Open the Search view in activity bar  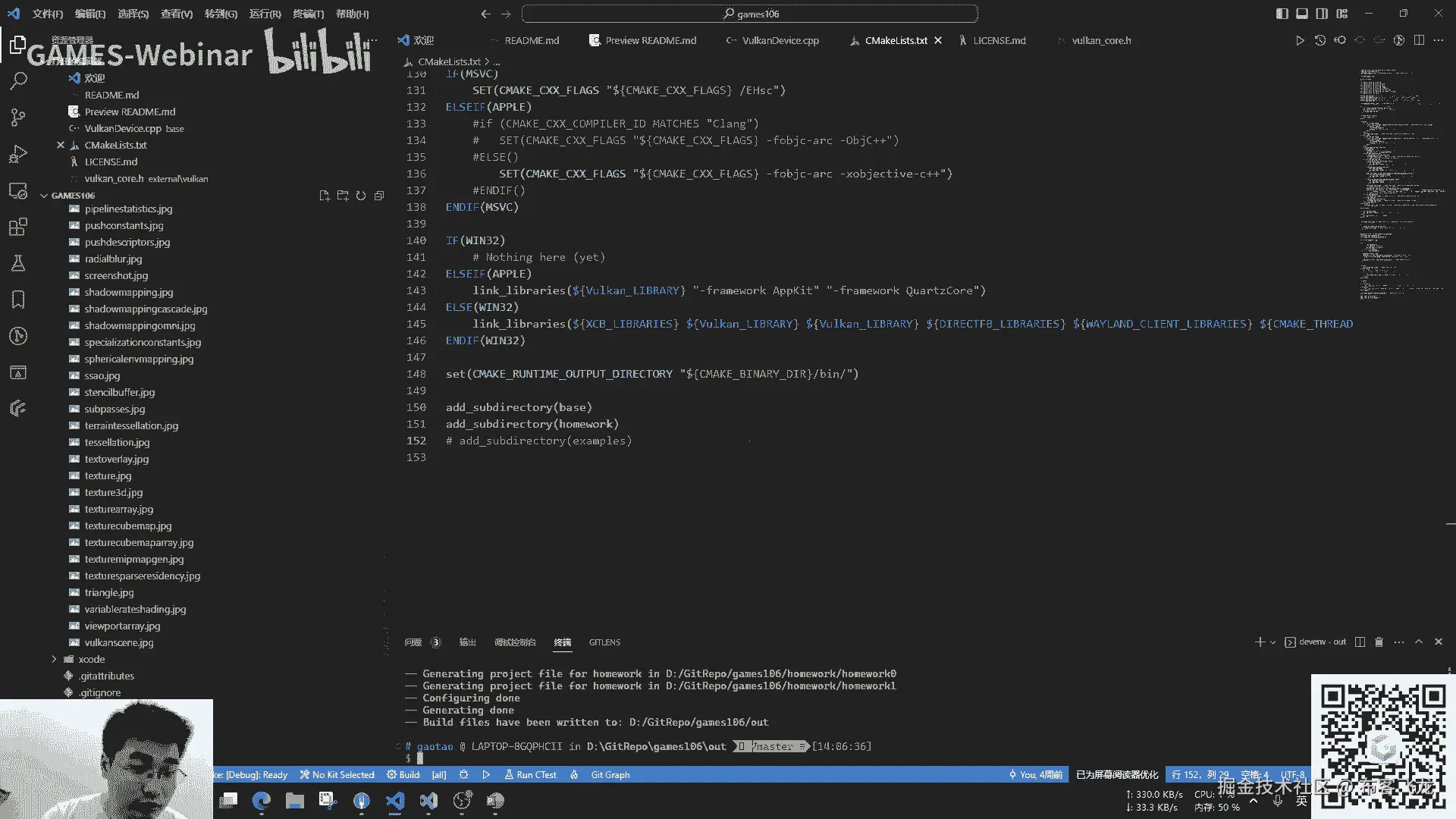18,80
